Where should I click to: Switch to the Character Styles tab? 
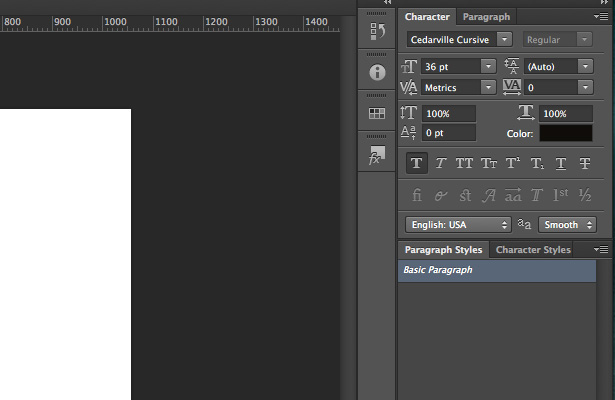(533, 250)
